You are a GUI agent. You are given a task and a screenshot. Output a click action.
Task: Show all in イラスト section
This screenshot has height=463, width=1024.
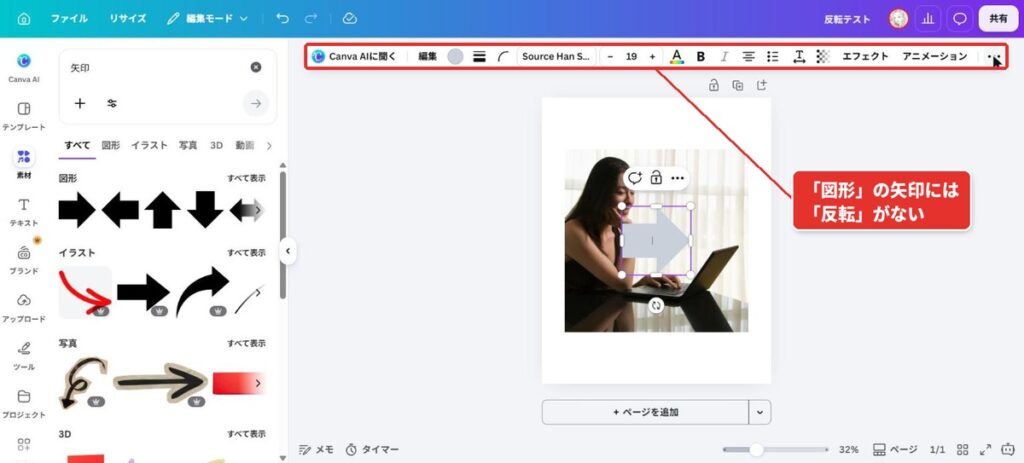pyautogui.click(x=246, y=253)
